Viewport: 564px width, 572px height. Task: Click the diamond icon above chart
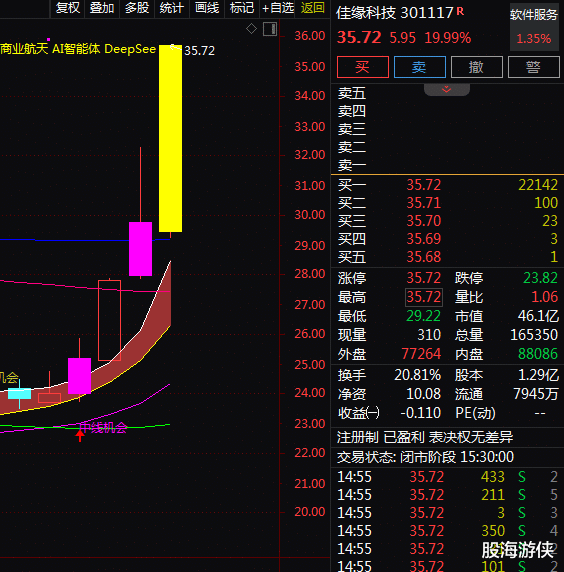251,28
